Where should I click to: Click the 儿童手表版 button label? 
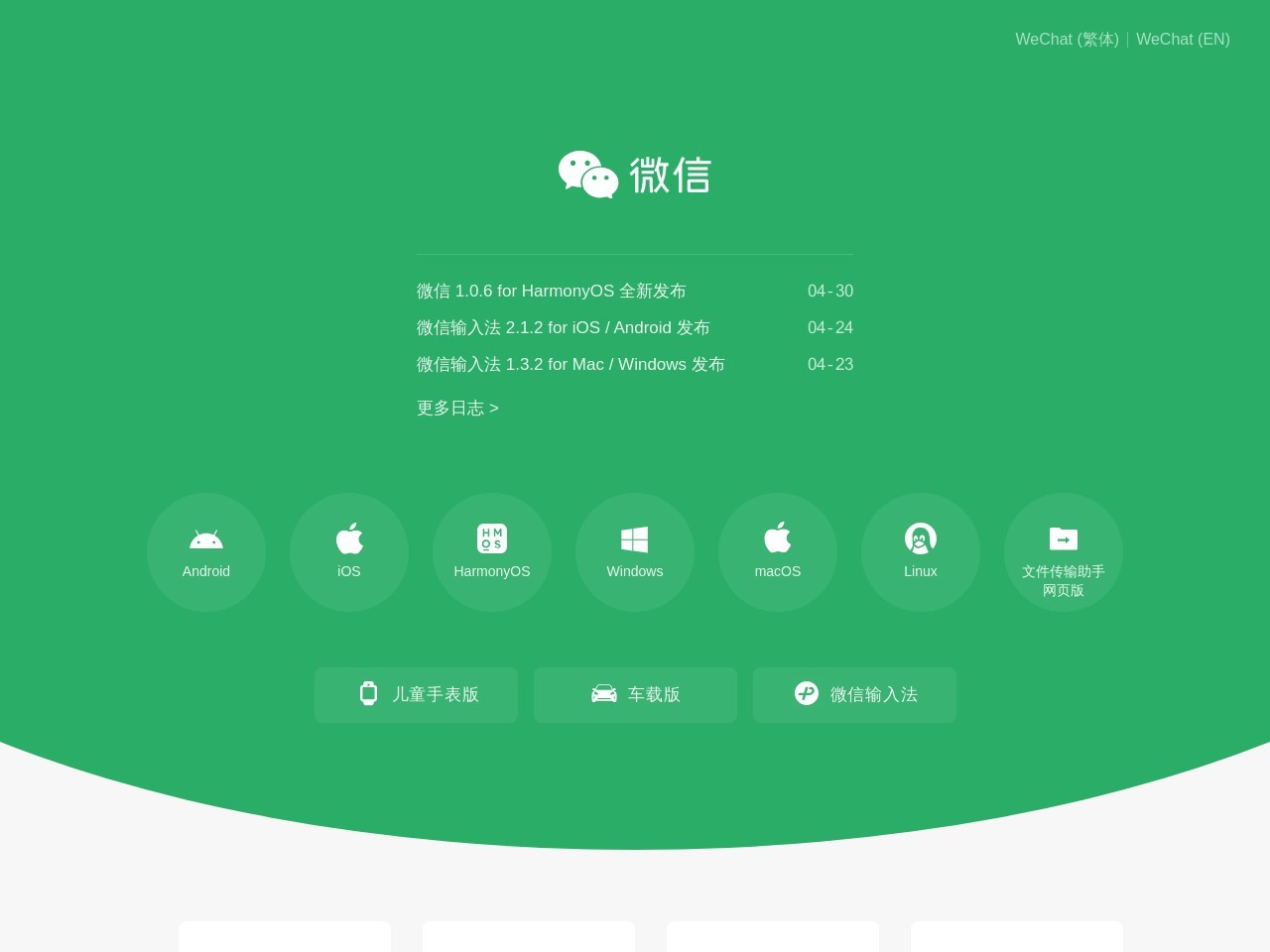[436, 694]
